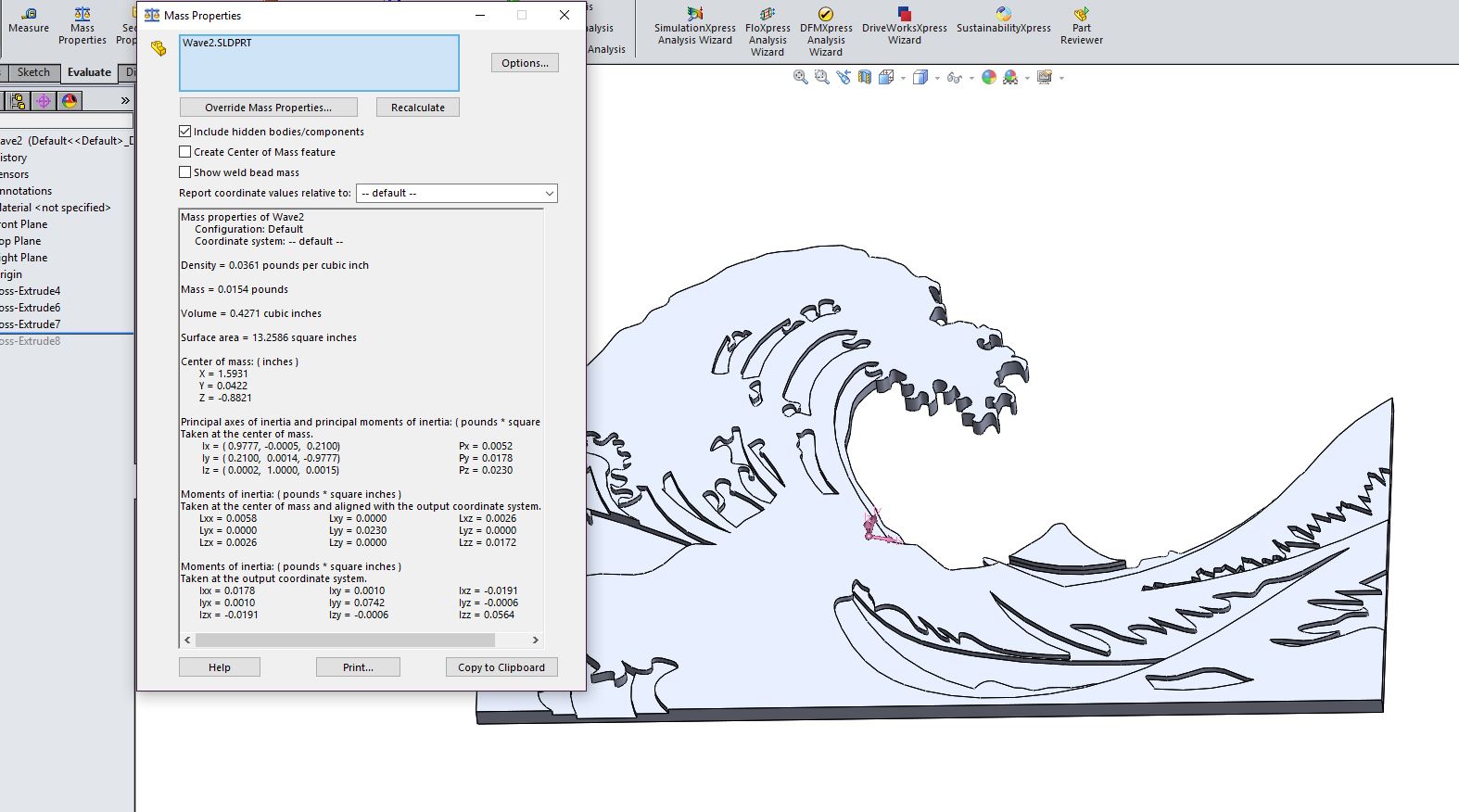This screenshot has height=812, width=1459.
Task: Click horizontal scrollbar right arrow in results
Action: coord(535,640)
